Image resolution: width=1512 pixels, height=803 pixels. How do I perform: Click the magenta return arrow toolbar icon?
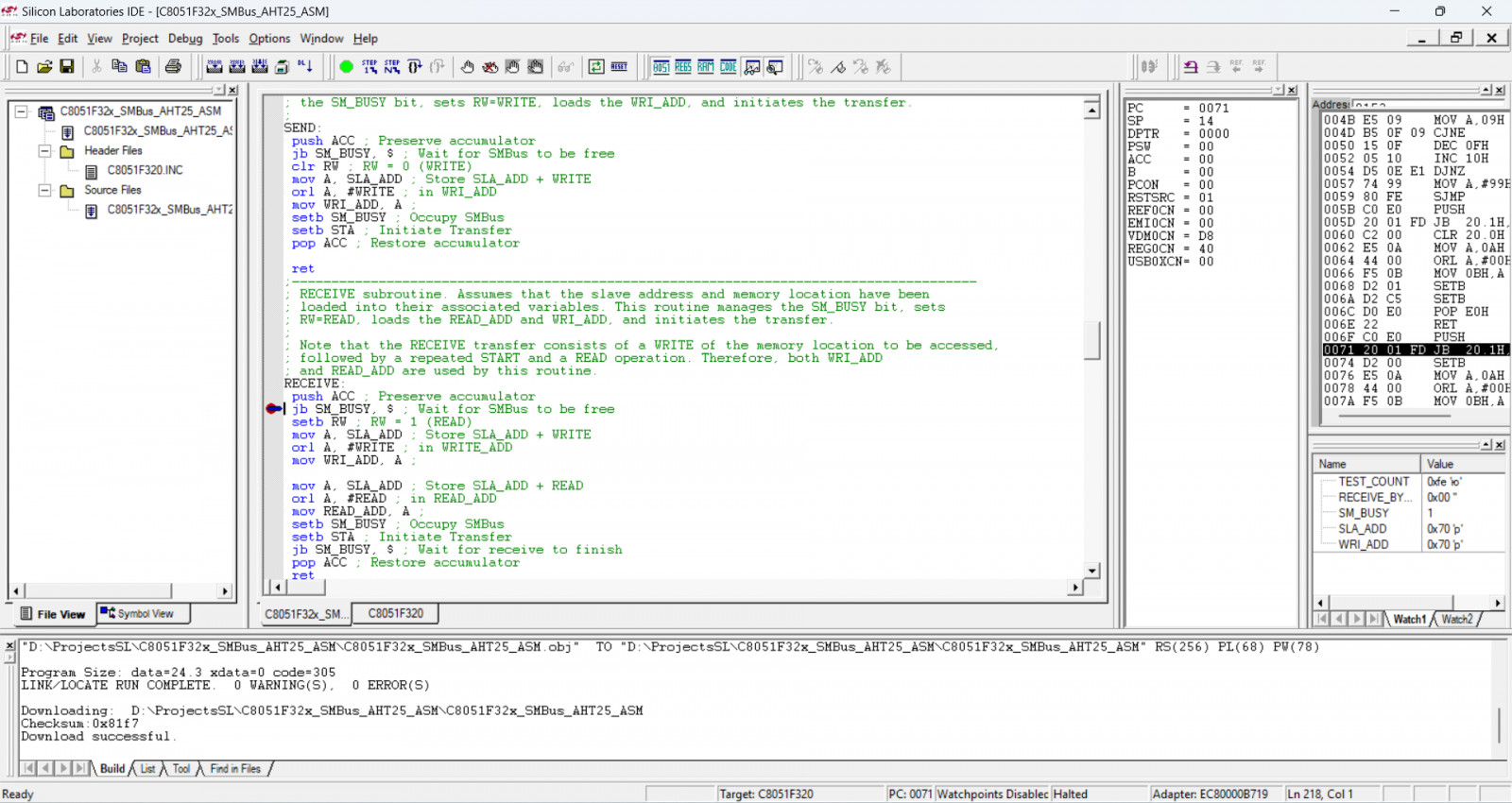(x=1191, y=67)
